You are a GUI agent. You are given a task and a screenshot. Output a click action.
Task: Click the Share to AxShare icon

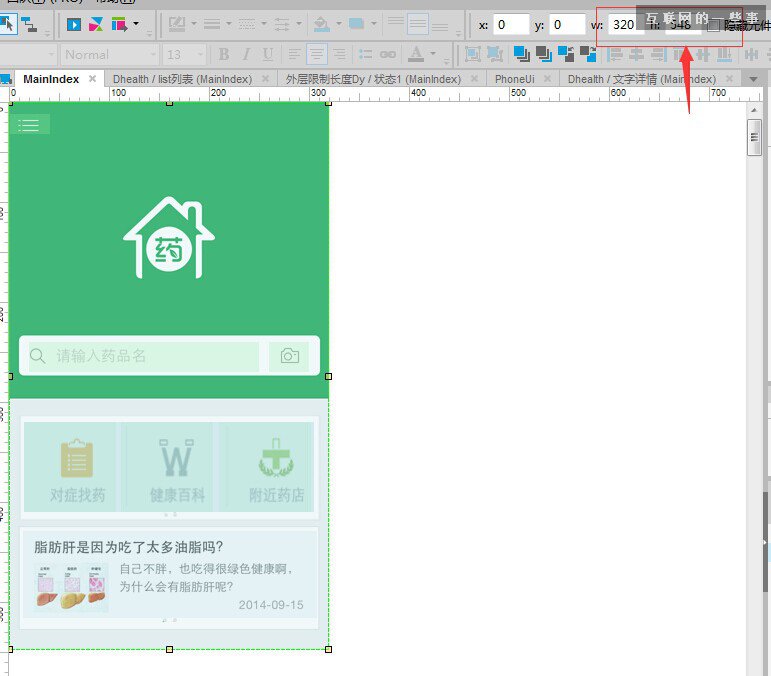(96, 24)
